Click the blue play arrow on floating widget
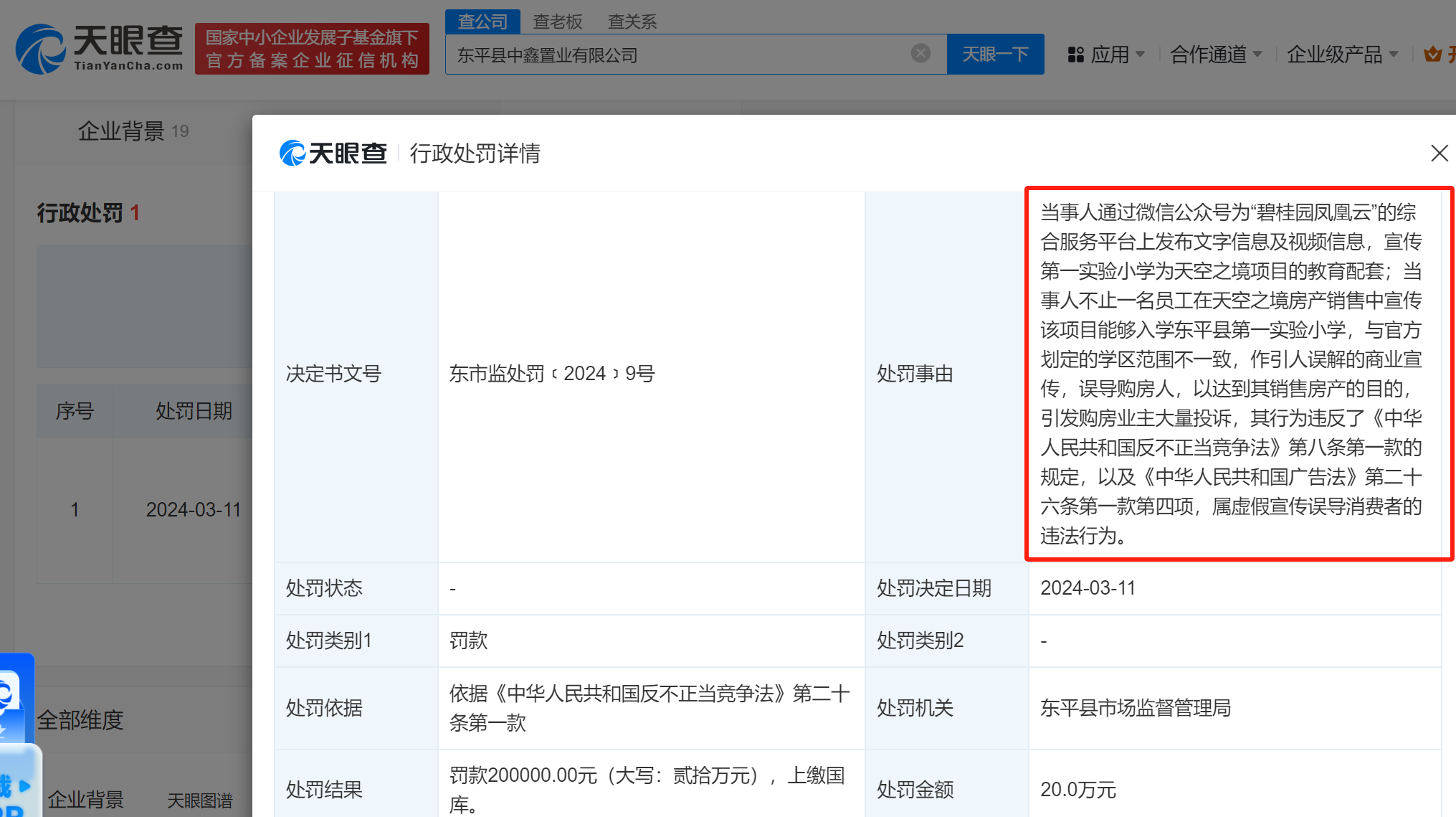This screenshot has width=1456, height=817. 26,783
